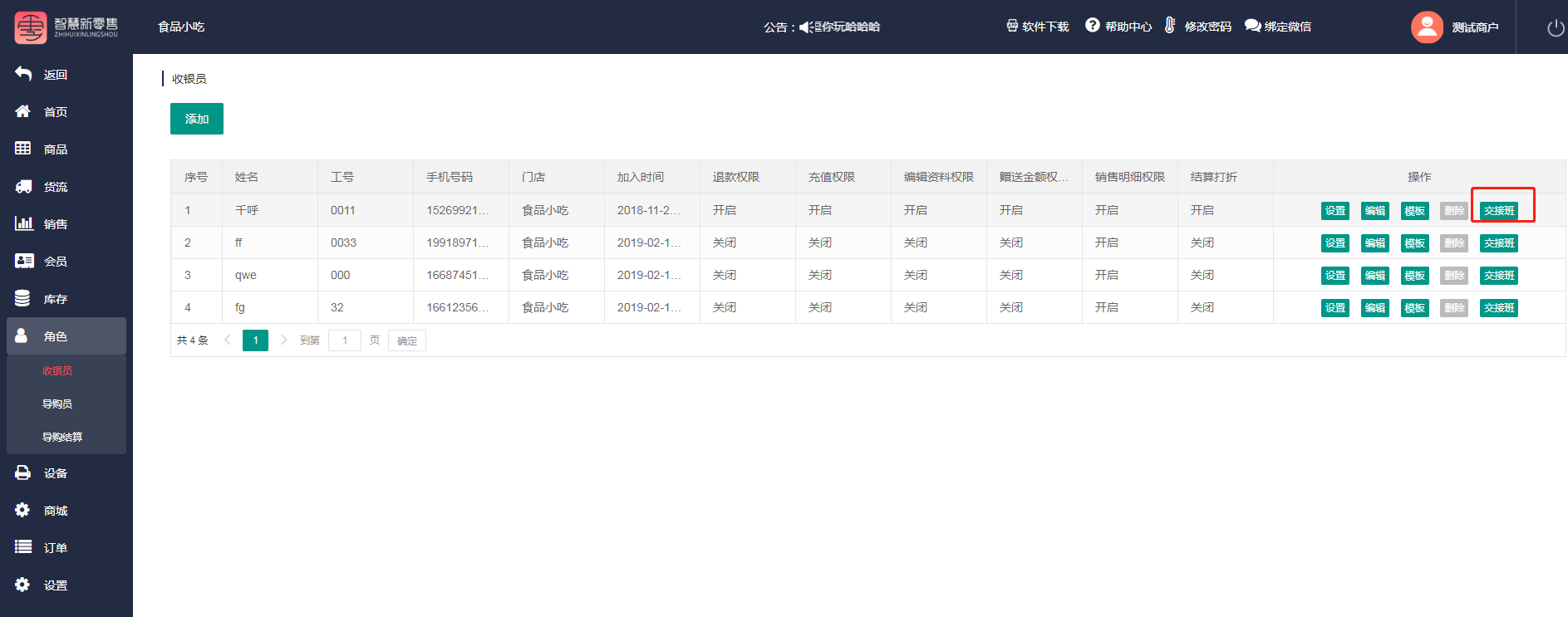Click the 修改密码 thermometer icon
The image size is (1568, 617).
tap(1170, 25)
